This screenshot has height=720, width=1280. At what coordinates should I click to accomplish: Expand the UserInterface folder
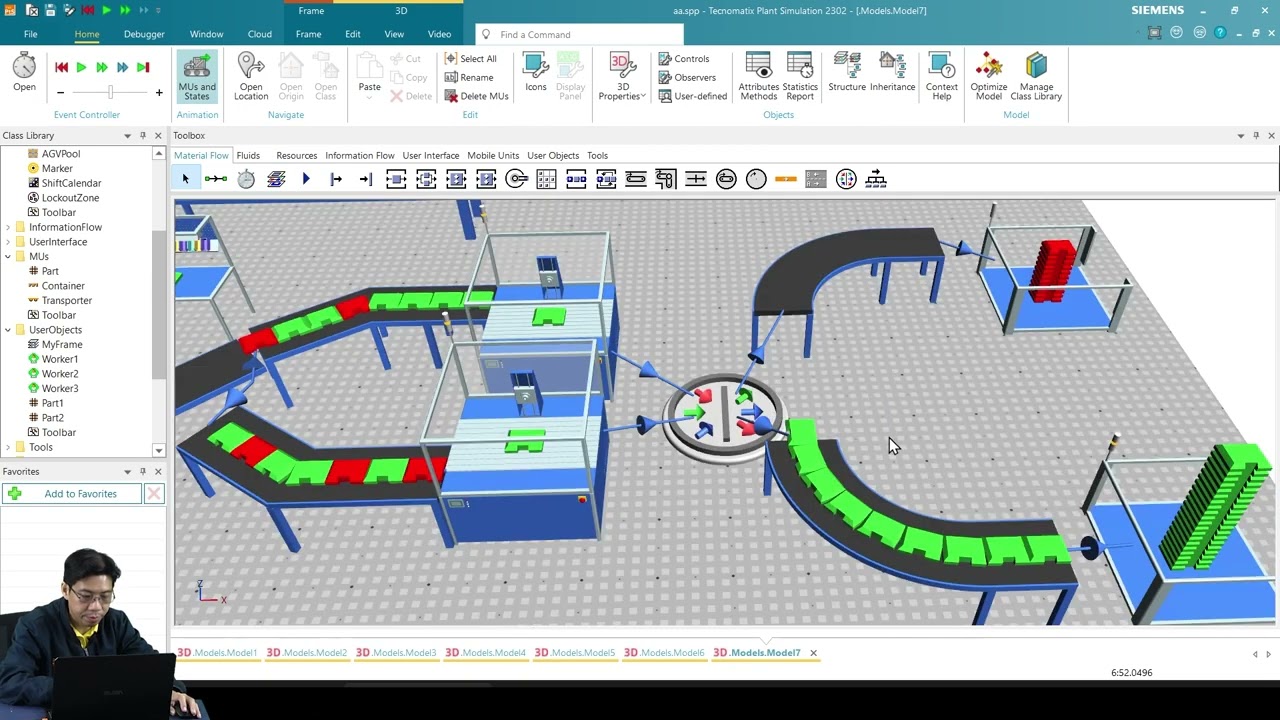coord(8,242)
